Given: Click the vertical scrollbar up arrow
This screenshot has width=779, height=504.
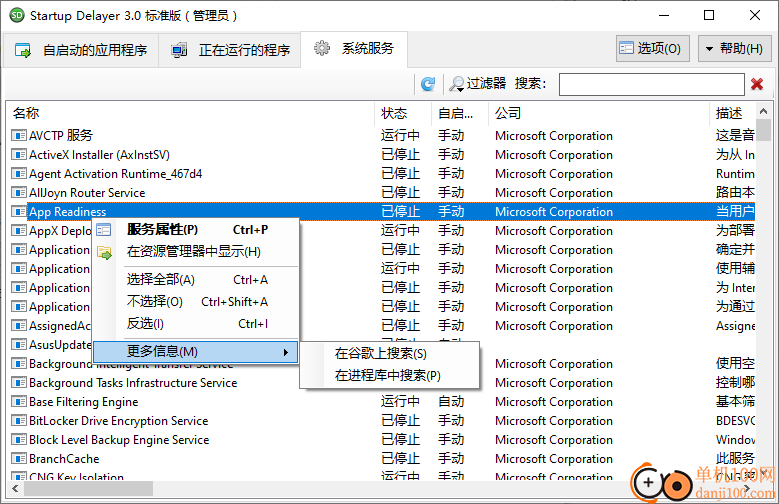Looking at the screenshot, I should point(764,111).
